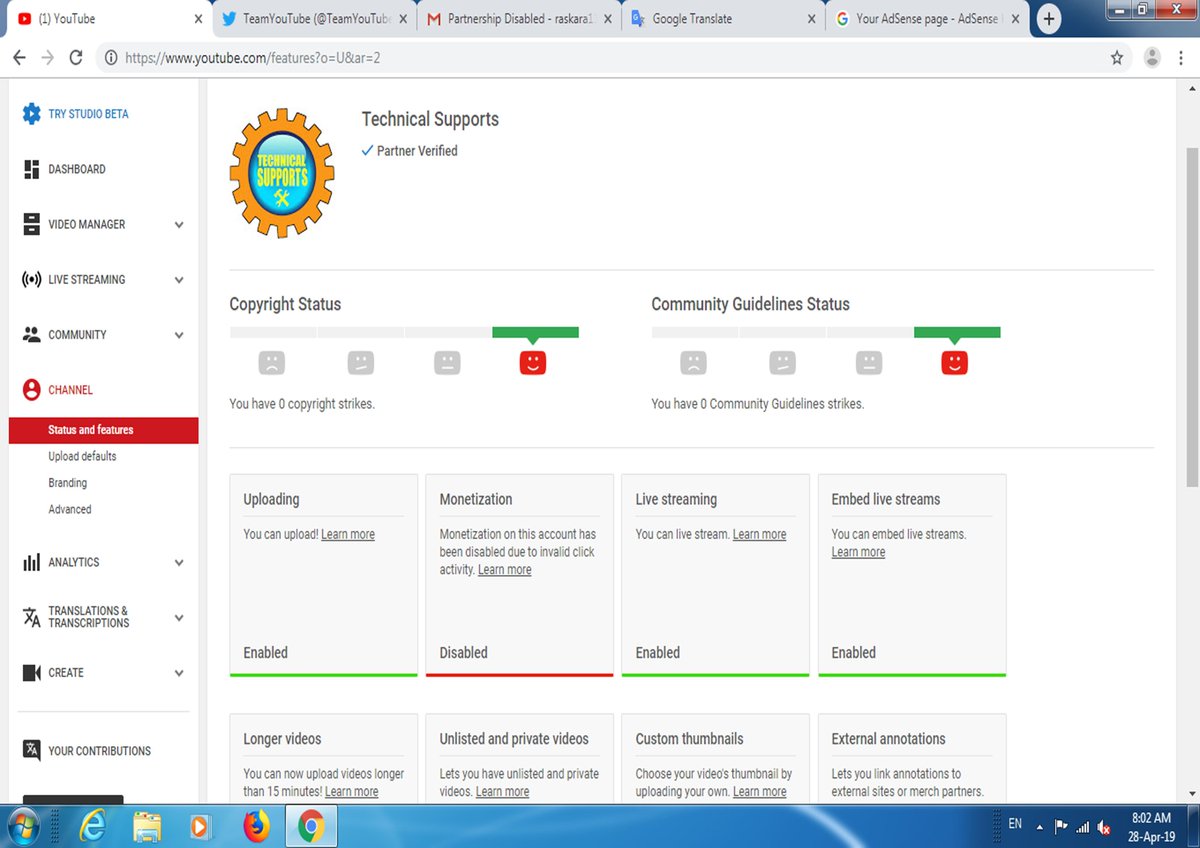Screen dimensions: 1200x848
Task: Click the Channel person icon
Action: [32, 389]
